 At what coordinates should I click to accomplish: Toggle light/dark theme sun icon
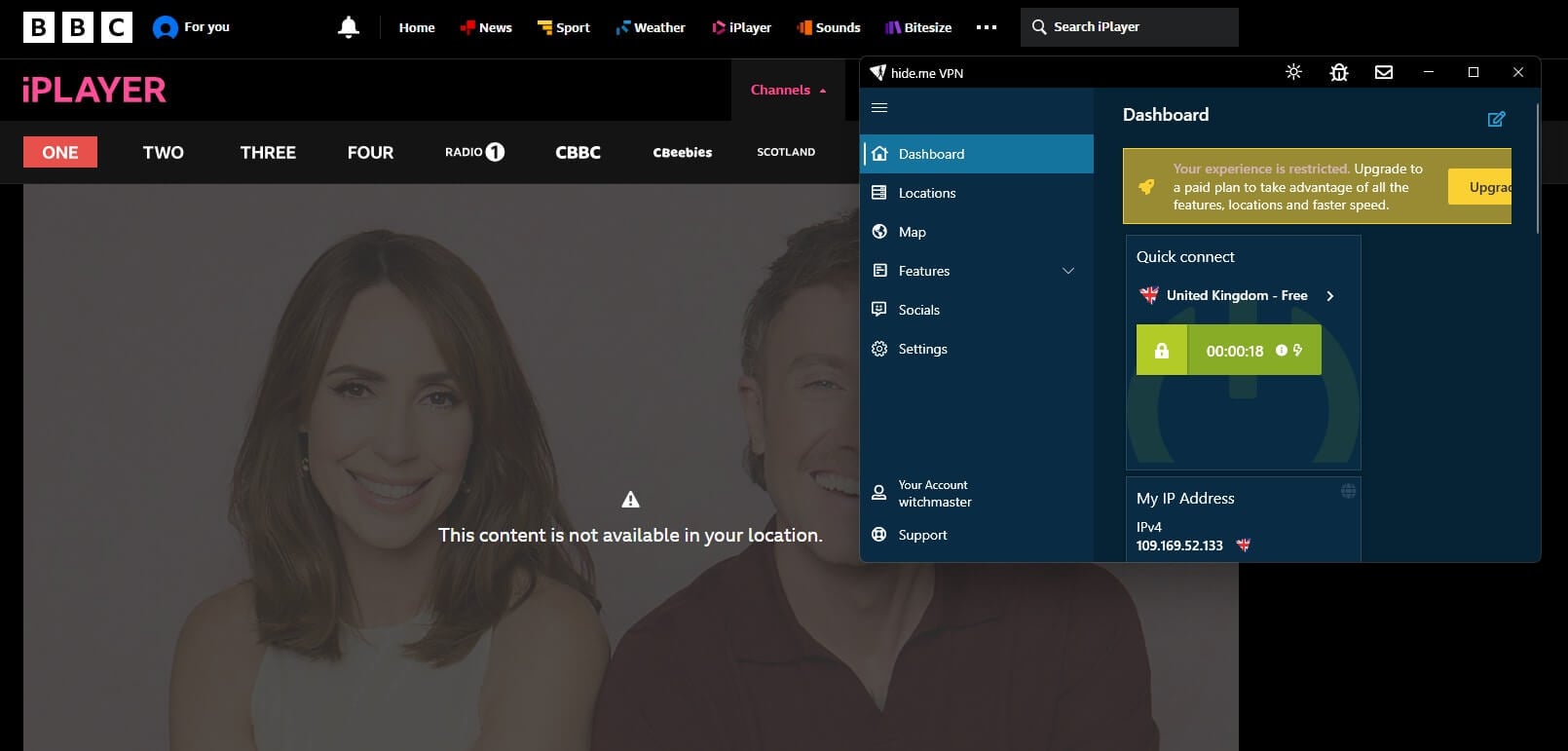1293,72
